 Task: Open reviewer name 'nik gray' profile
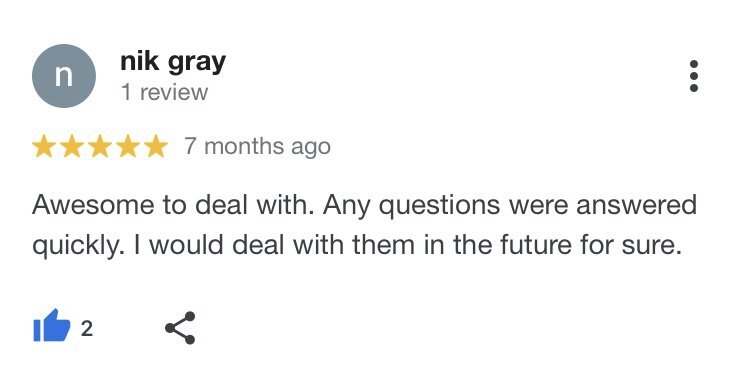(173, 62)
